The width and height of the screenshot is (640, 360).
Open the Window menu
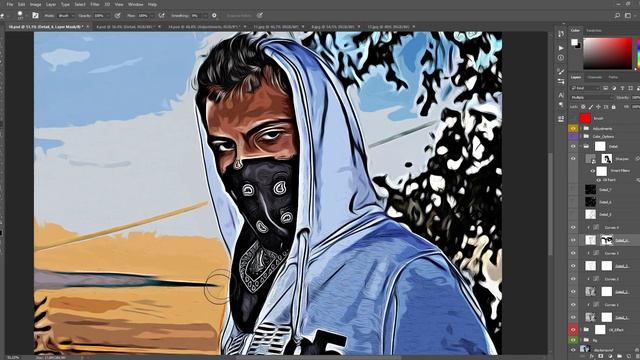[x=136, y=4]
